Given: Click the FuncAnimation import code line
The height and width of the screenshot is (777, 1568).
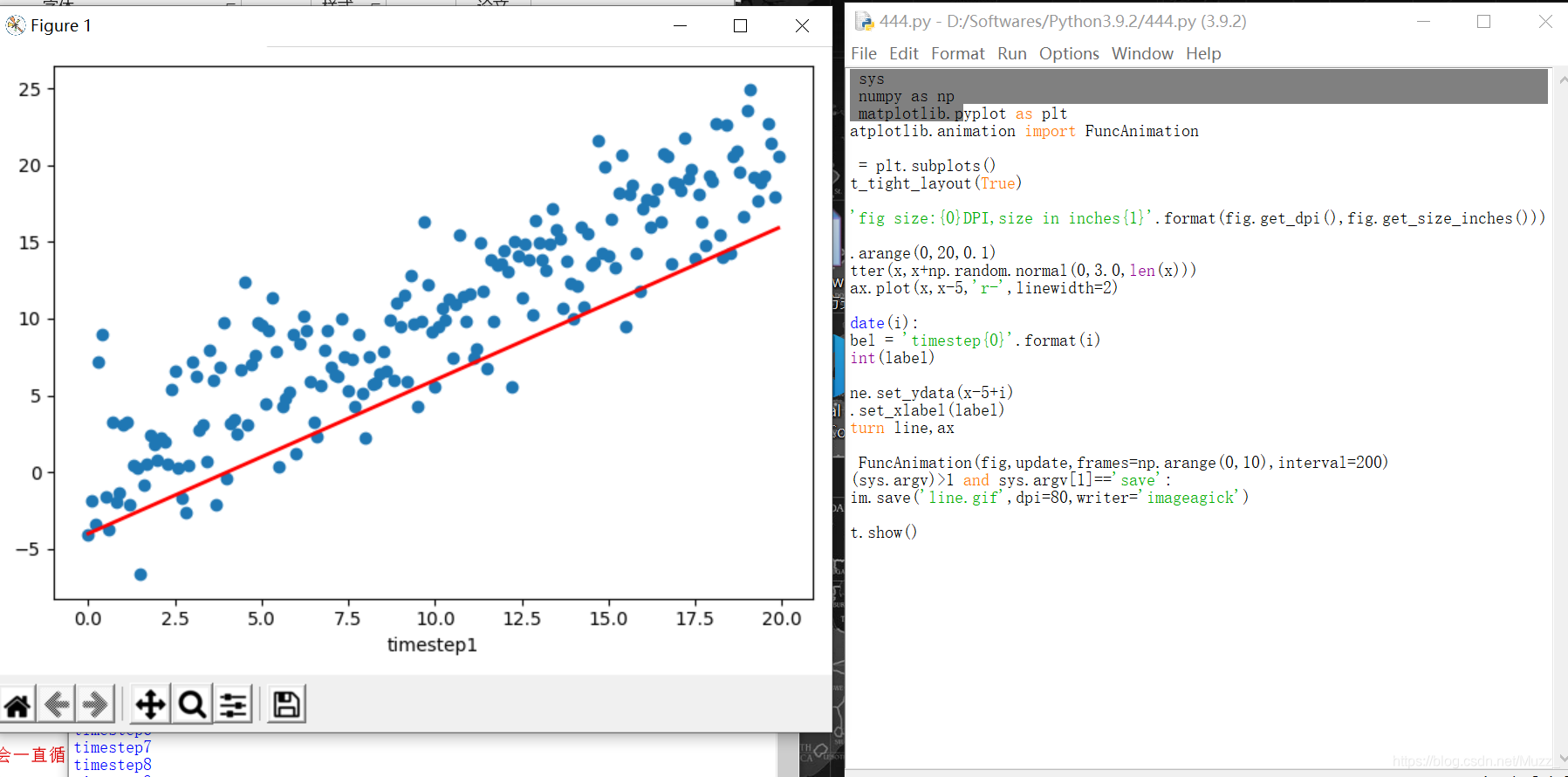Looking at the screenshot, I should coord(1024,131).
